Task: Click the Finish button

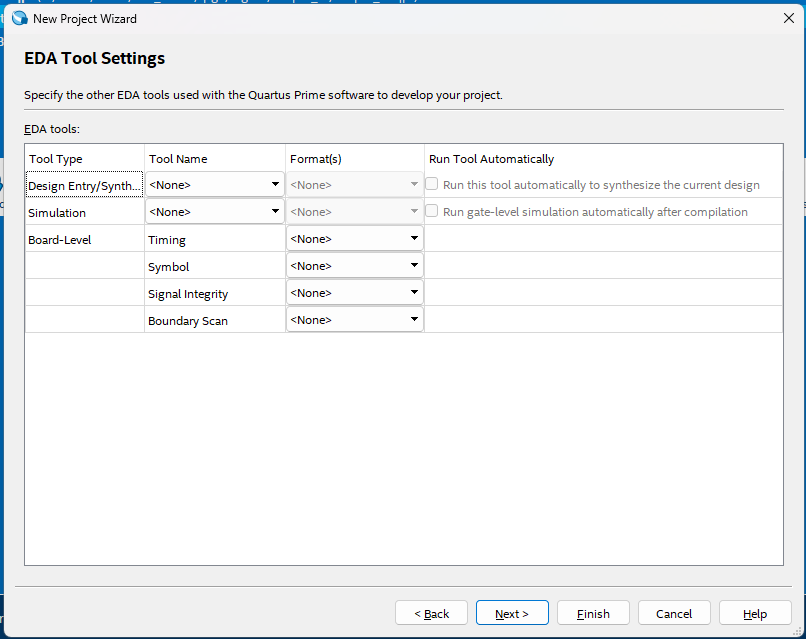Action: (593, 613)
